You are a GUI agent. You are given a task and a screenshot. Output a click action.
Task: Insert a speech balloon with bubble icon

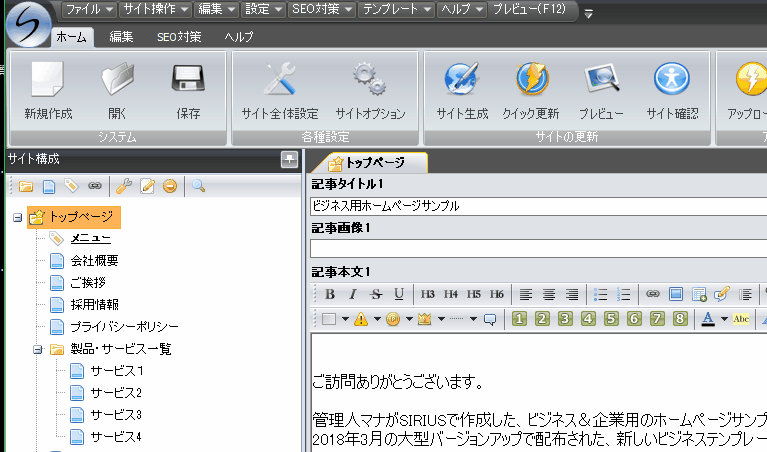(490, 319)
